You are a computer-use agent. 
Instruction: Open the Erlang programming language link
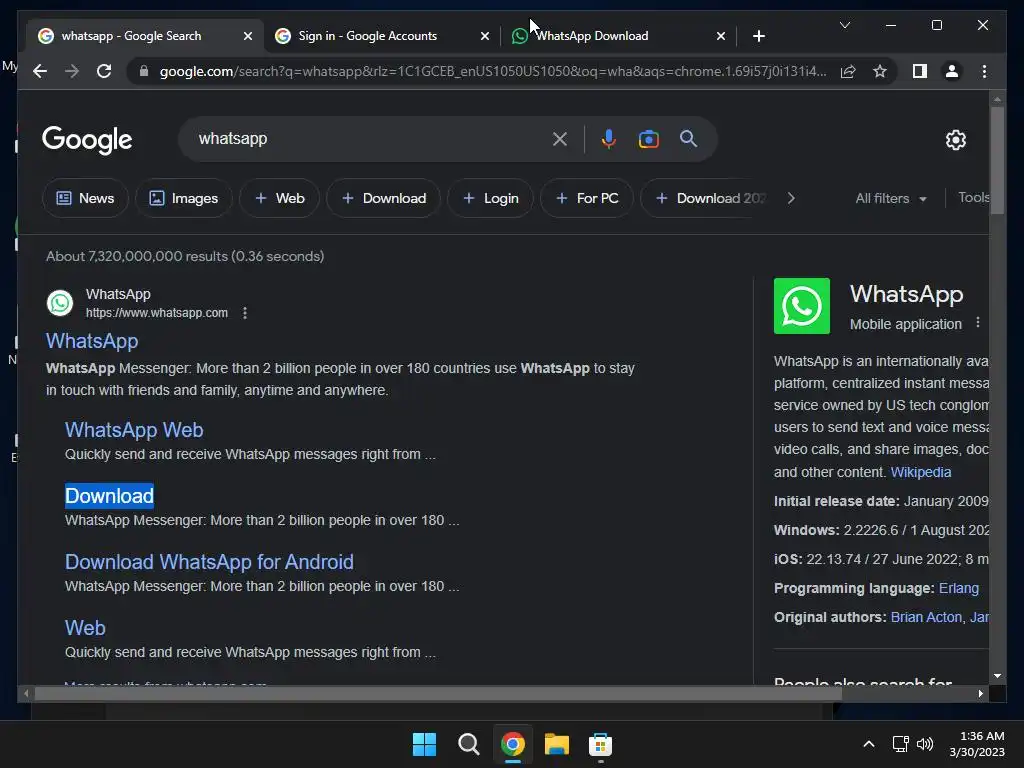tap(959, 588)
